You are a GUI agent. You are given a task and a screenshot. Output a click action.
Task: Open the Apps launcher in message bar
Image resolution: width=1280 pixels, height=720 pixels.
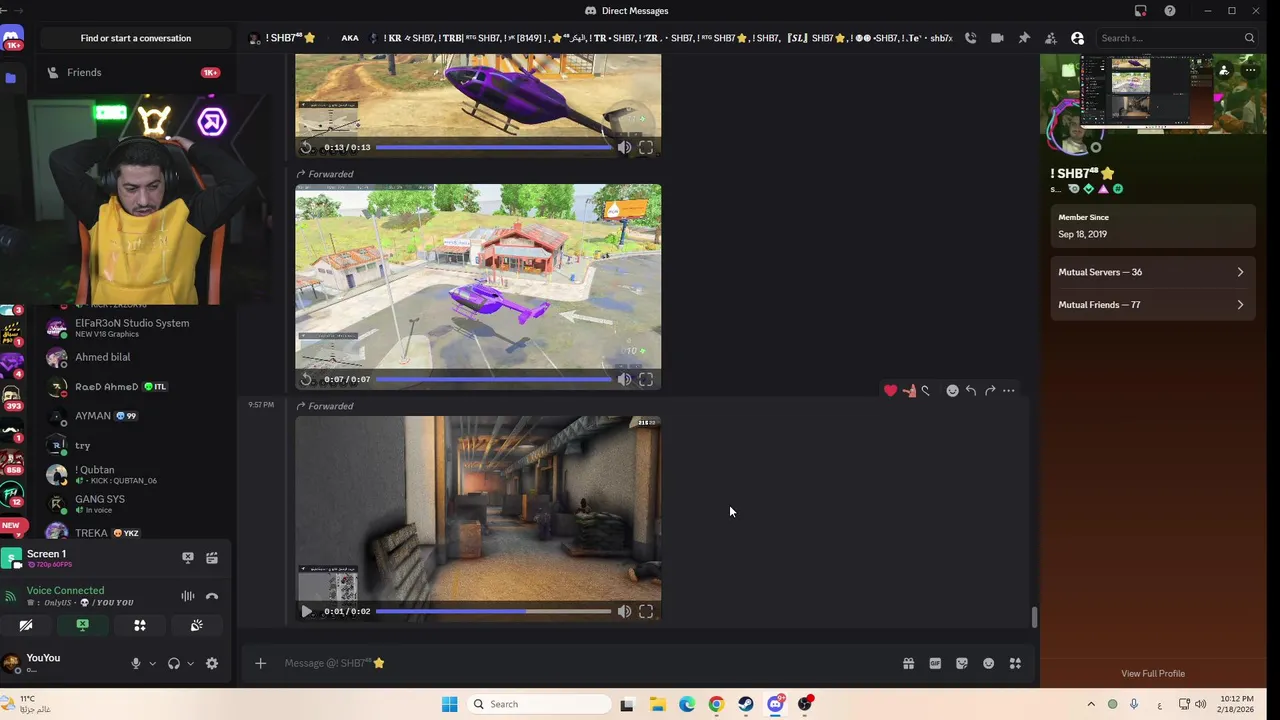click(x=1015, y=663)
